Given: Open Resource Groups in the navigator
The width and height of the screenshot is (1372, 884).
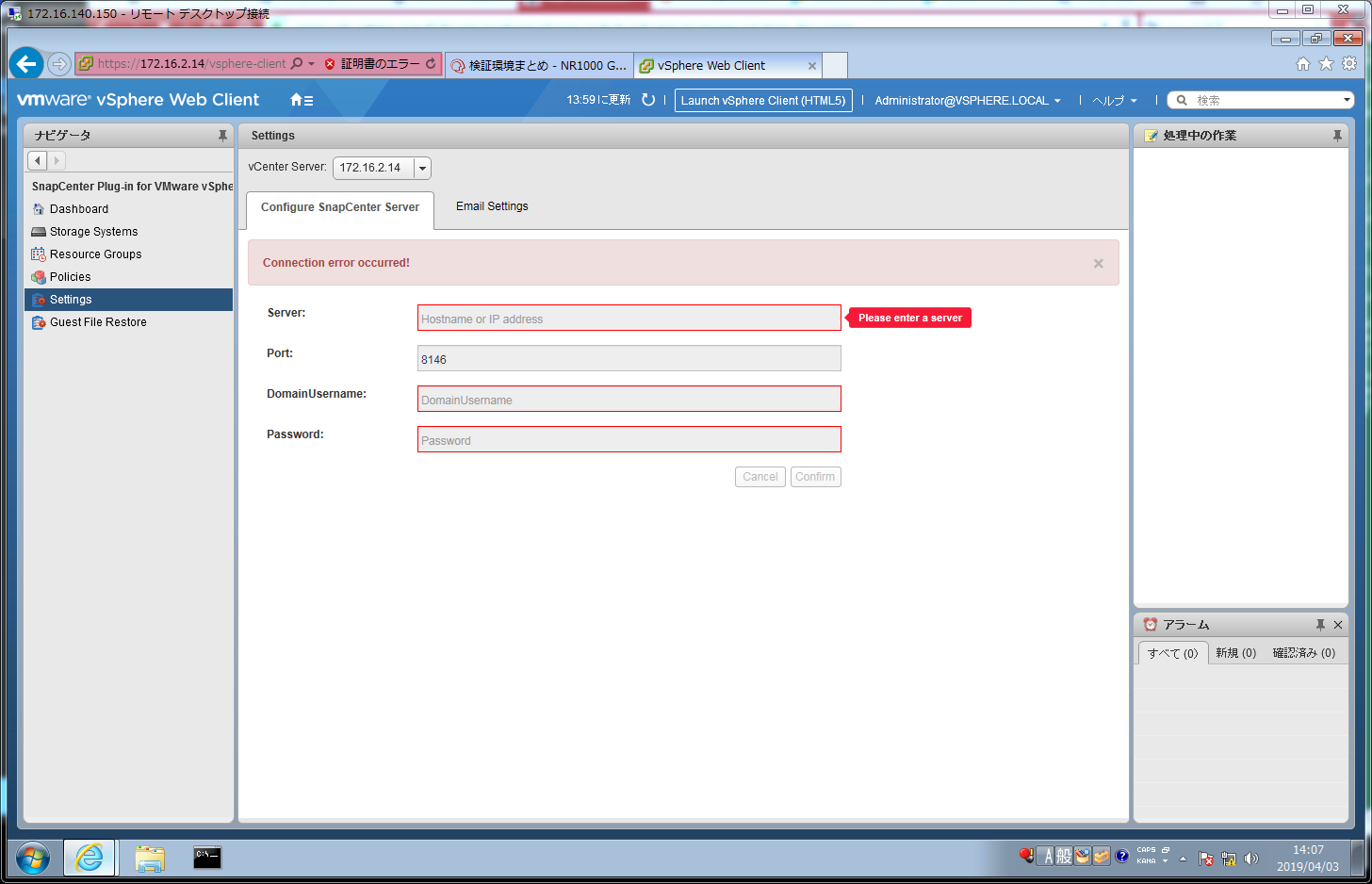Looking at the screenshot, I should pos(96,254).
